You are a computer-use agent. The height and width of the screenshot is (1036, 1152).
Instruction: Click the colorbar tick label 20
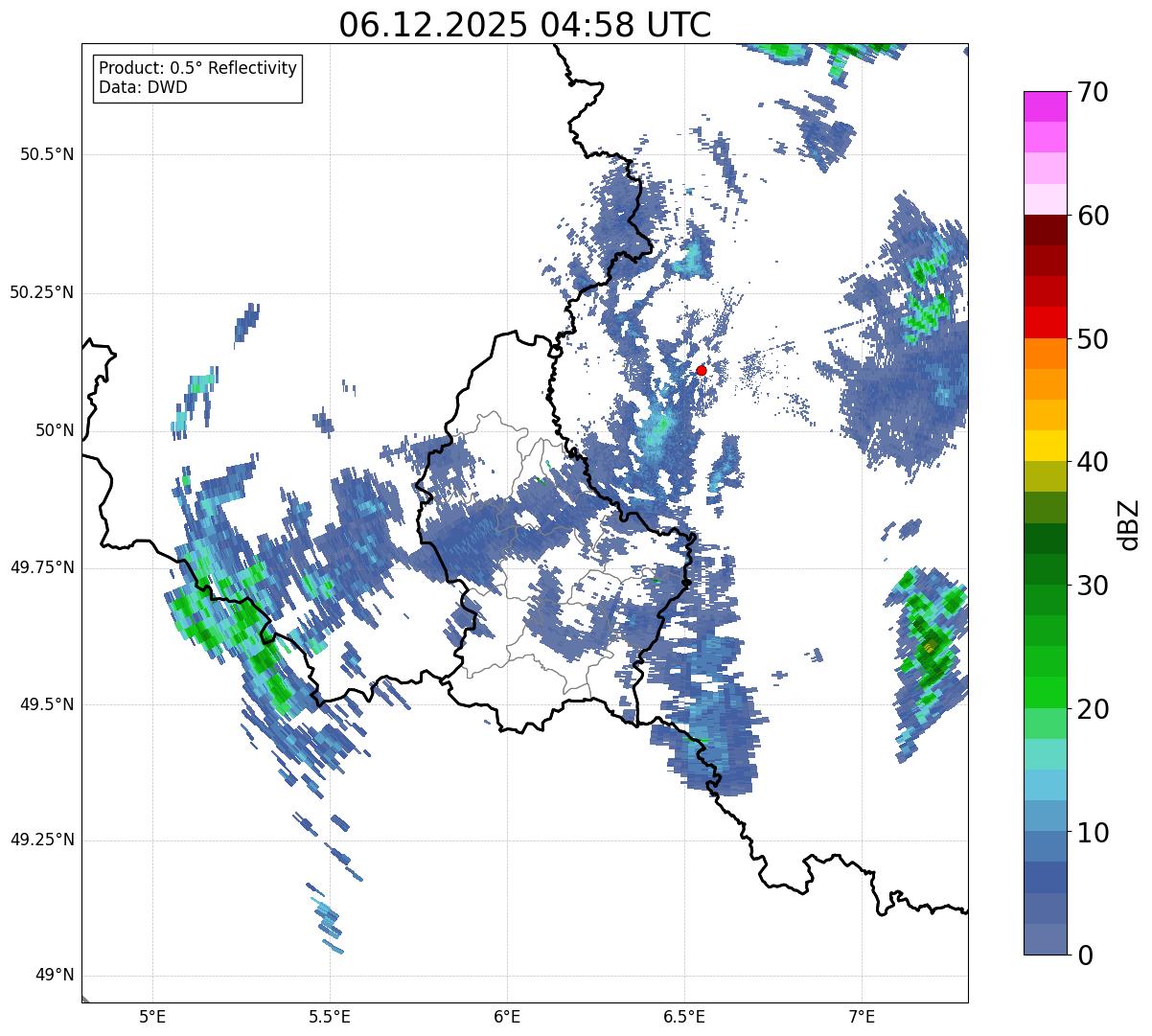[x=1092, y=709]
